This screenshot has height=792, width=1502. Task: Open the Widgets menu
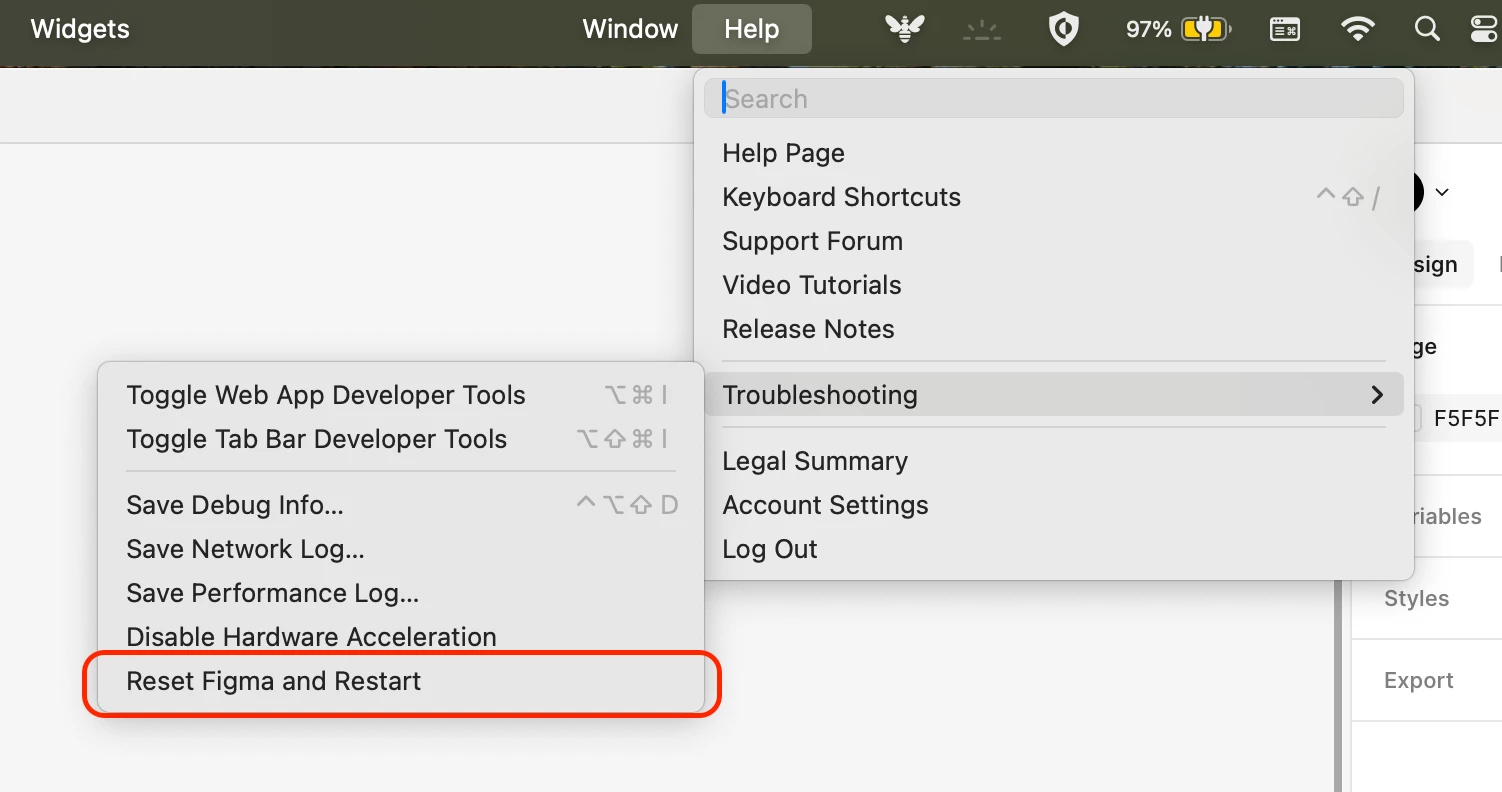click(x=80, y=29)
